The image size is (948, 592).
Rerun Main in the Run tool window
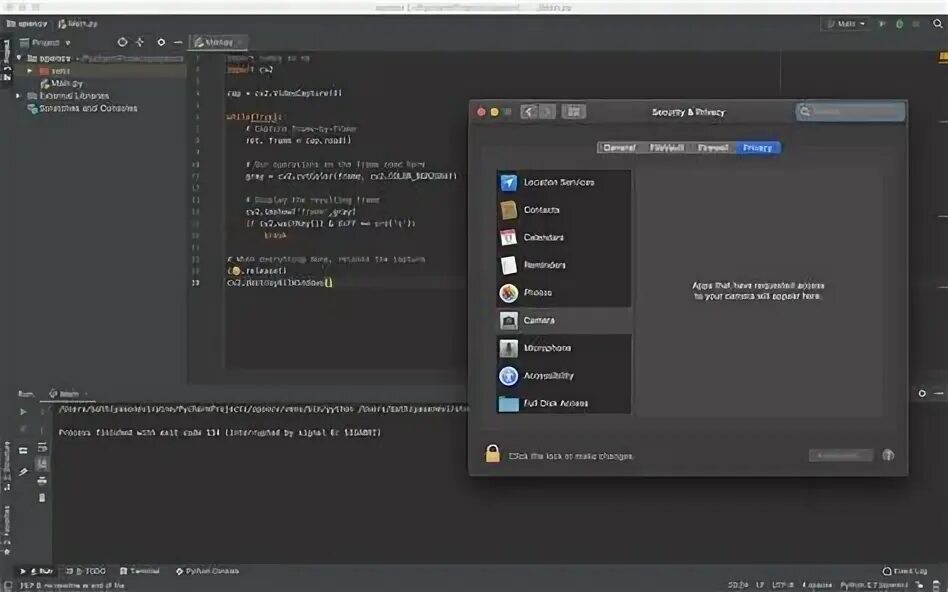(23, 412)
